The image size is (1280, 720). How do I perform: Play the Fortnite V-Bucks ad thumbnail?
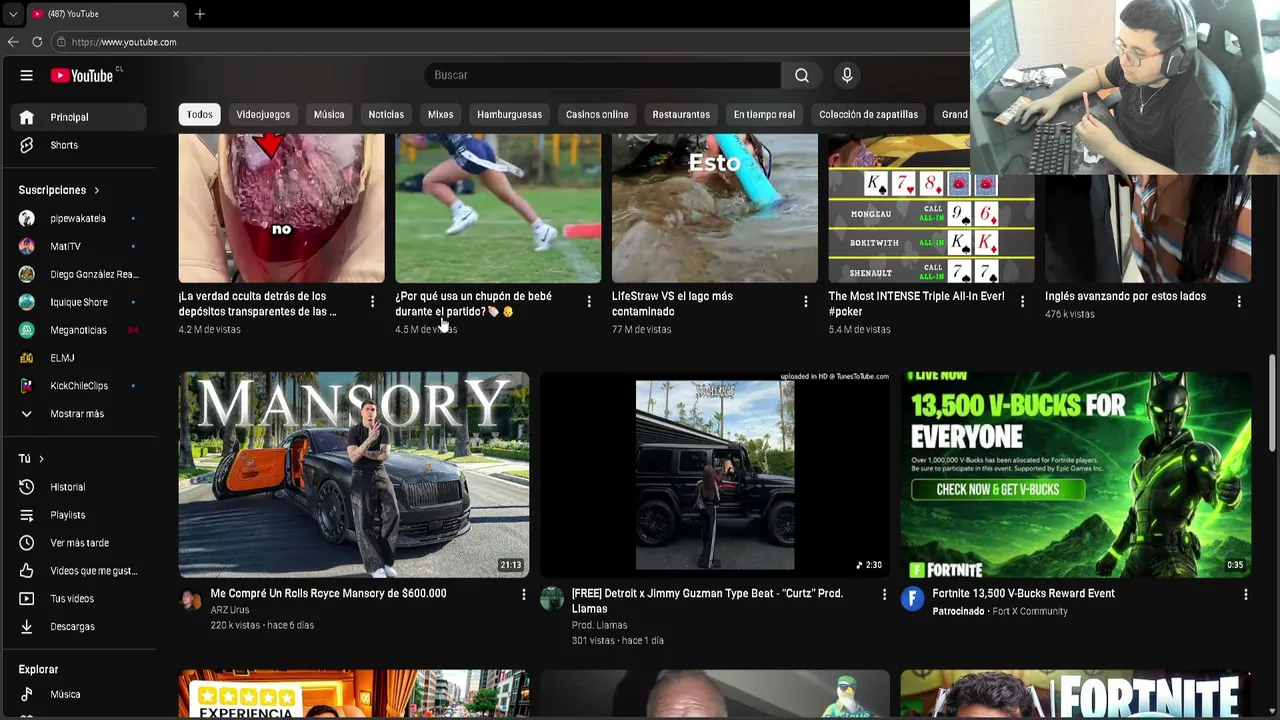[1076, 475]
